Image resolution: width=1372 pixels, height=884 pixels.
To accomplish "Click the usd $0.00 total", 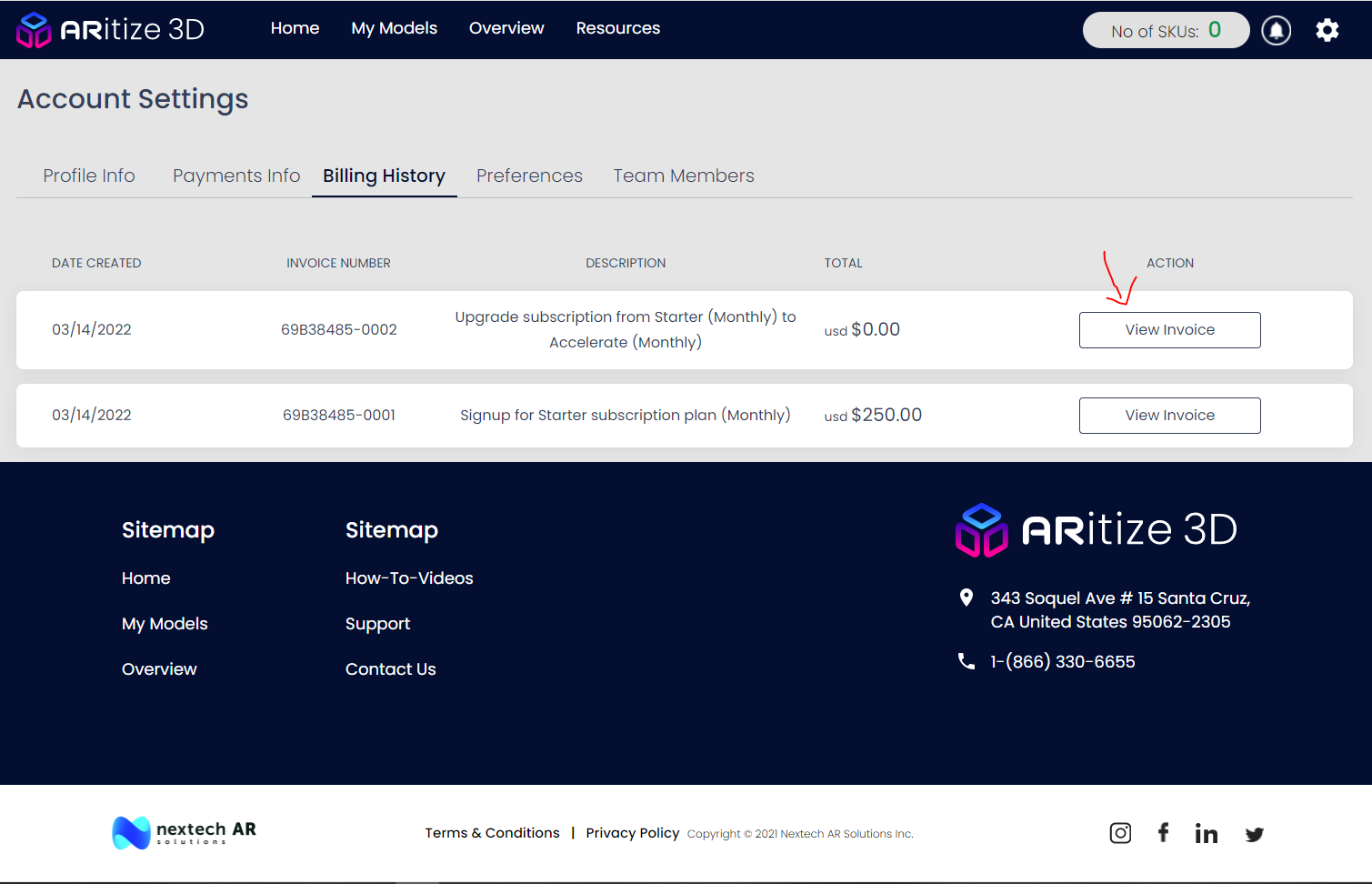I will (x=862, y=329).
